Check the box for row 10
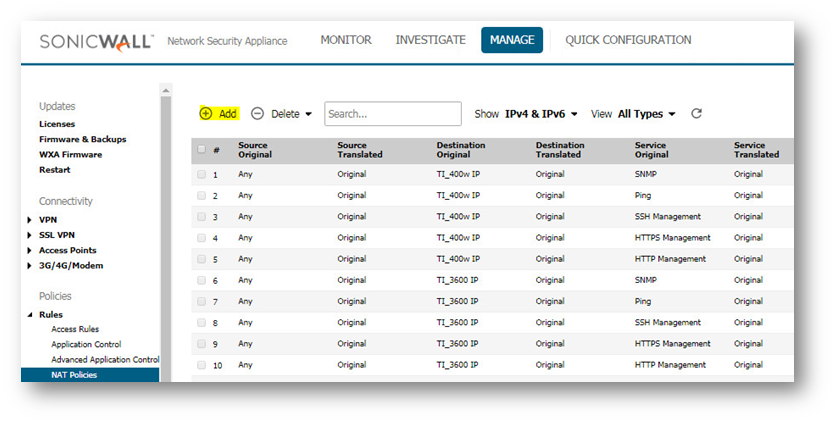 coord(201,365)
